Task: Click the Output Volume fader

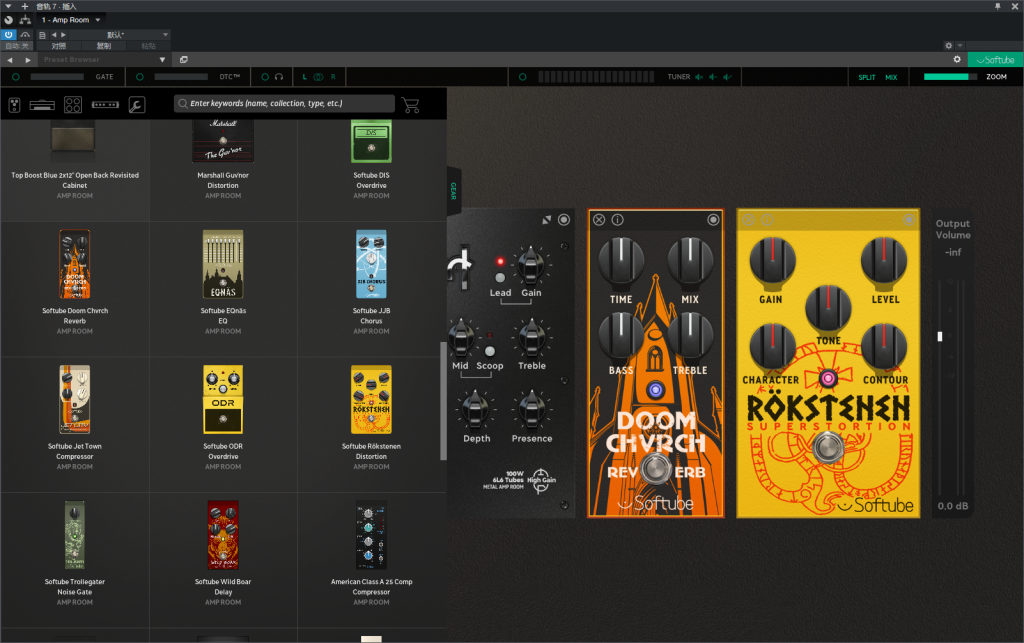Action: tap(940, 336)
